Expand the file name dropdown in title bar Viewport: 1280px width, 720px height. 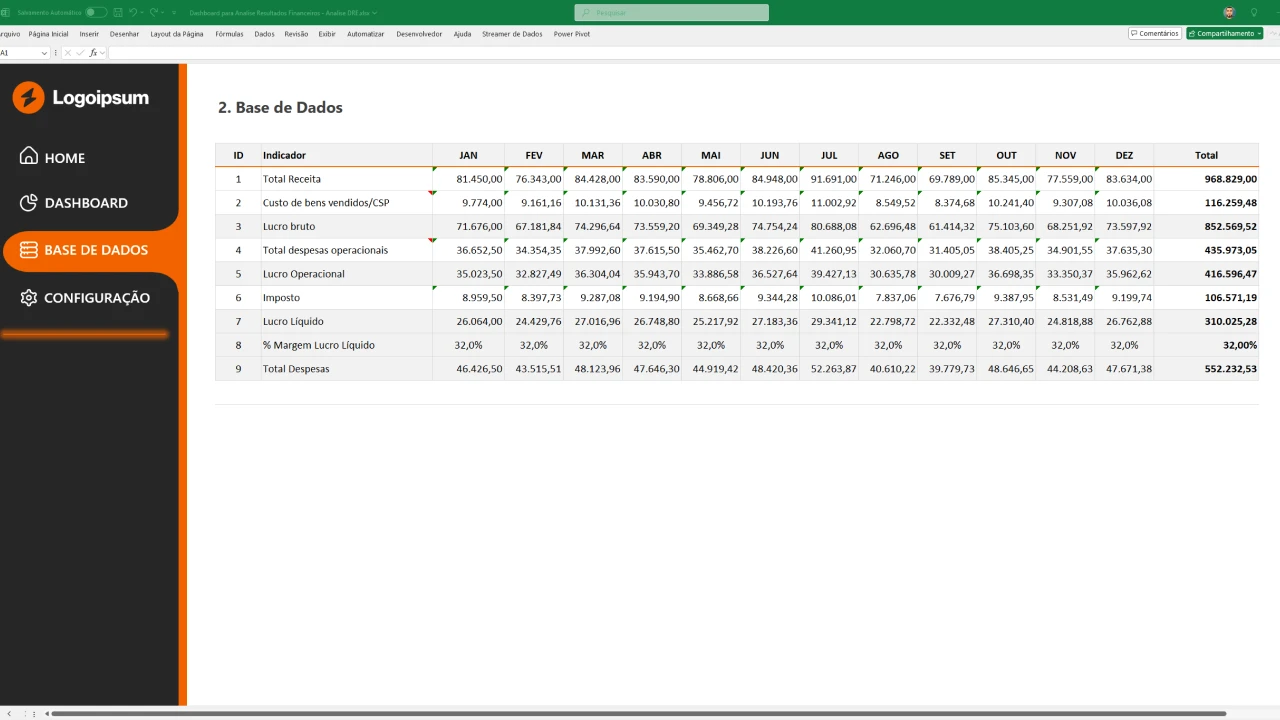(374, 13)
